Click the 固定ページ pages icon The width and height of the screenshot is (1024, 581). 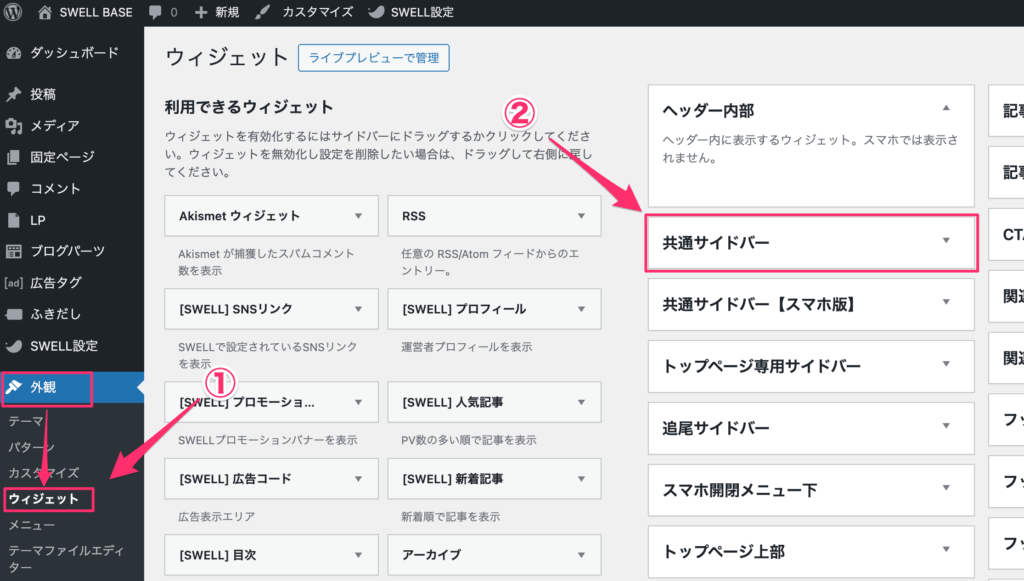(x=13, y=157)
